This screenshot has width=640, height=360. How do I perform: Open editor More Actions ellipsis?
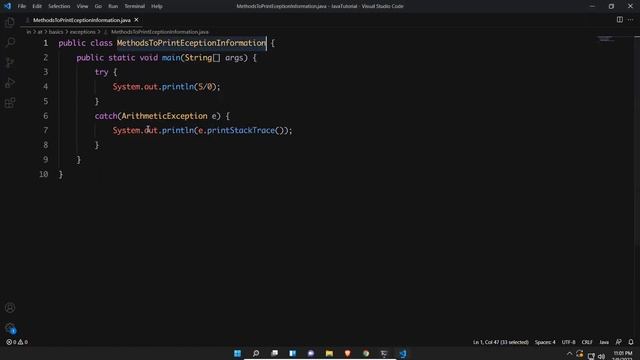pos(631,20)
